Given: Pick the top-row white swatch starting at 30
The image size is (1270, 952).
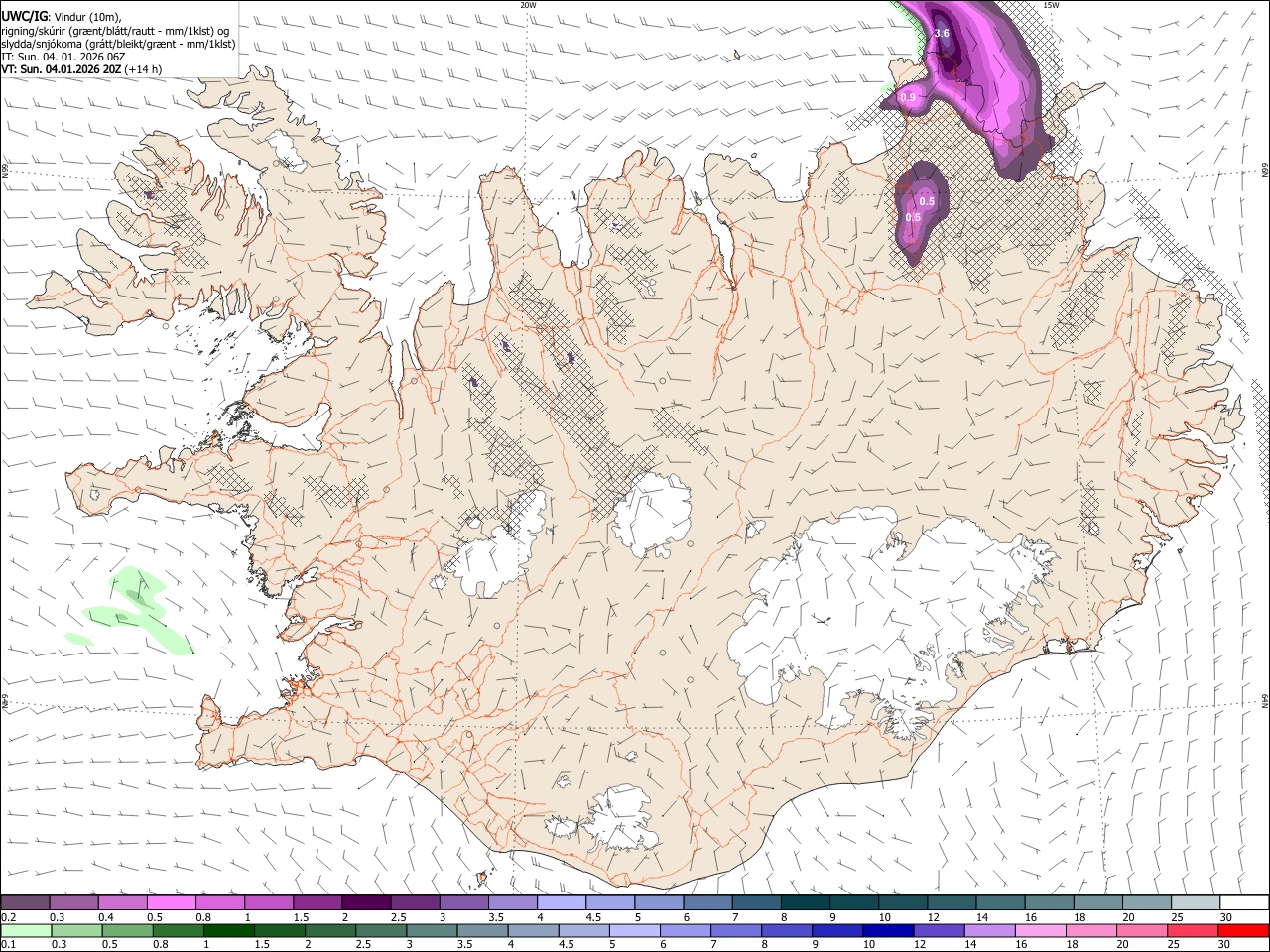Looking at the screenshot, I should (1244, 903).
